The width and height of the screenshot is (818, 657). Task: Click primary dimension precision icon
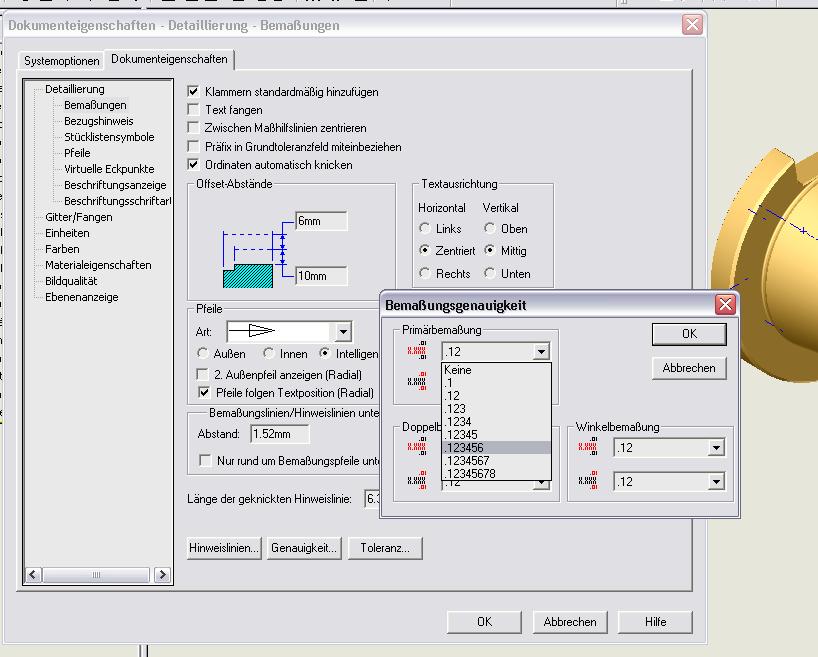point(417,351)
